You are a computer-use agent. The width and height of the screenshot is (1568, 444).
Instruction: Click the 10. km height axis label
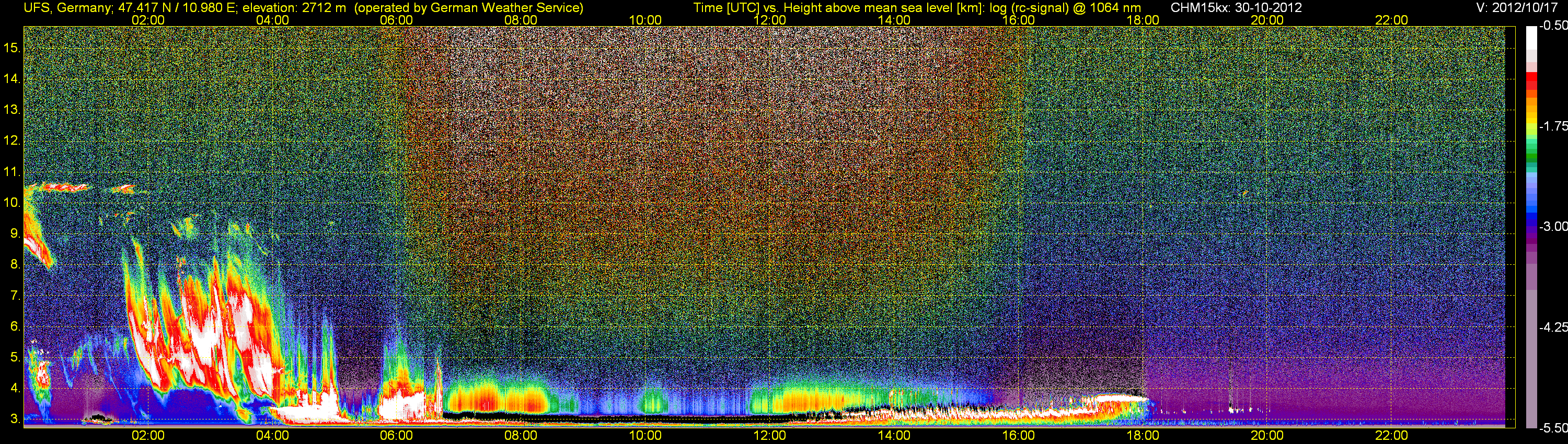(x=12, y=203)
